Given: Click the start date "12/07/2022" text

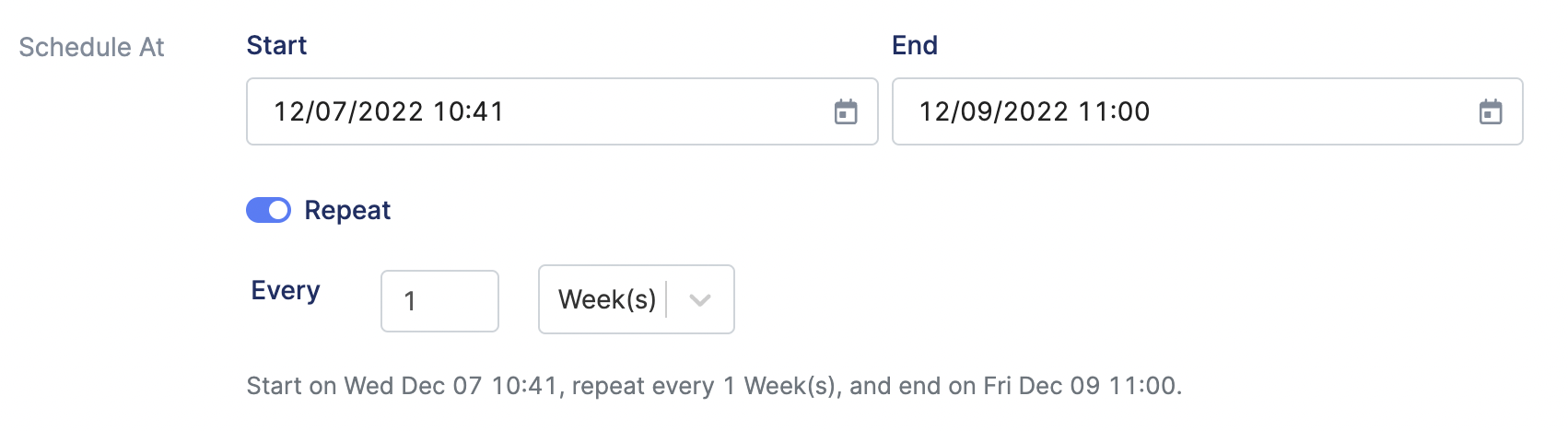Looking at the screenshot, I should pos(348,111).
